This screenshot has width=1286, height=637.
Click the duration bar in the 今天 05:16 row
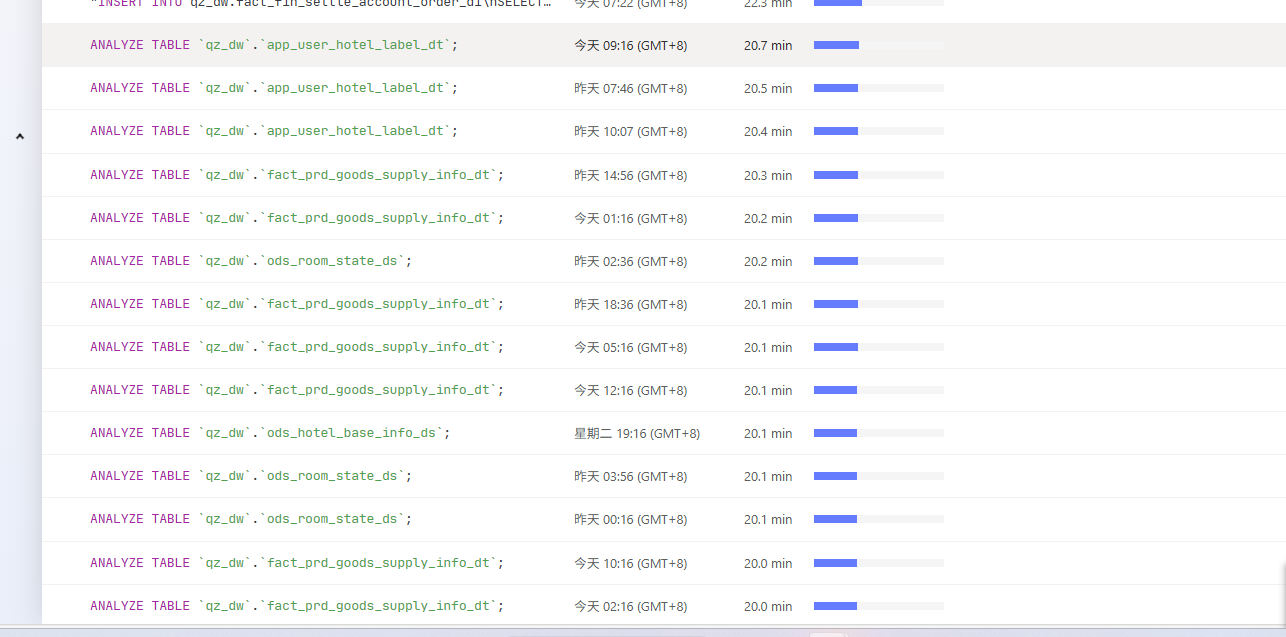click(878, 347)
